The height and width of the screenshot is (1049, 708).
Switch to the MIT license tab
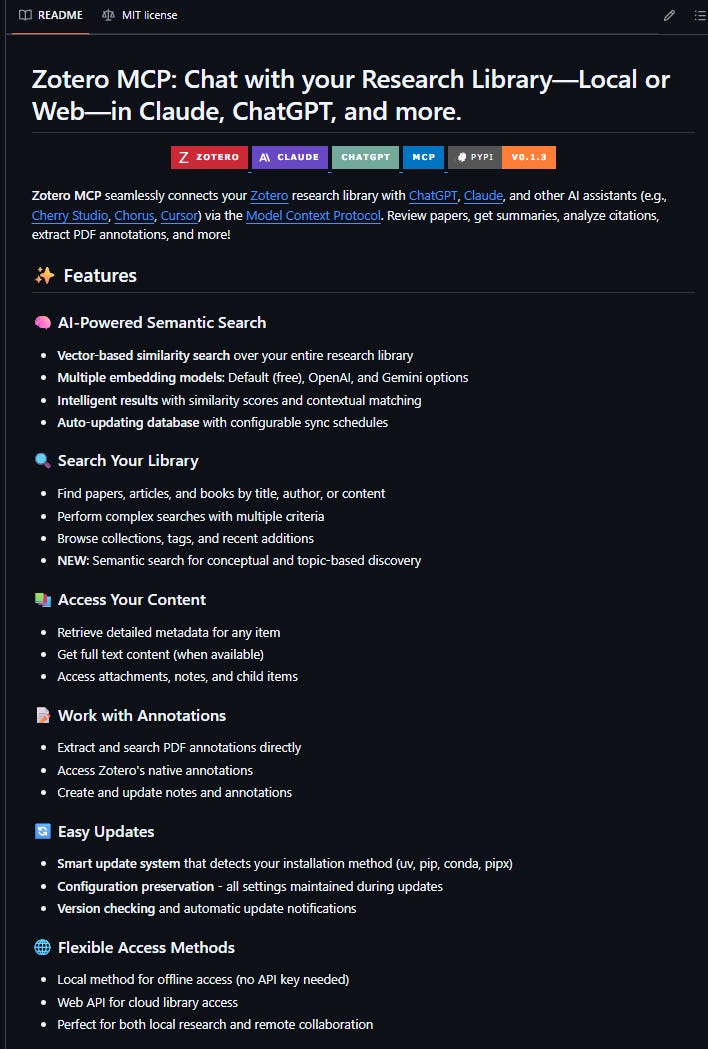click(140, 15)
